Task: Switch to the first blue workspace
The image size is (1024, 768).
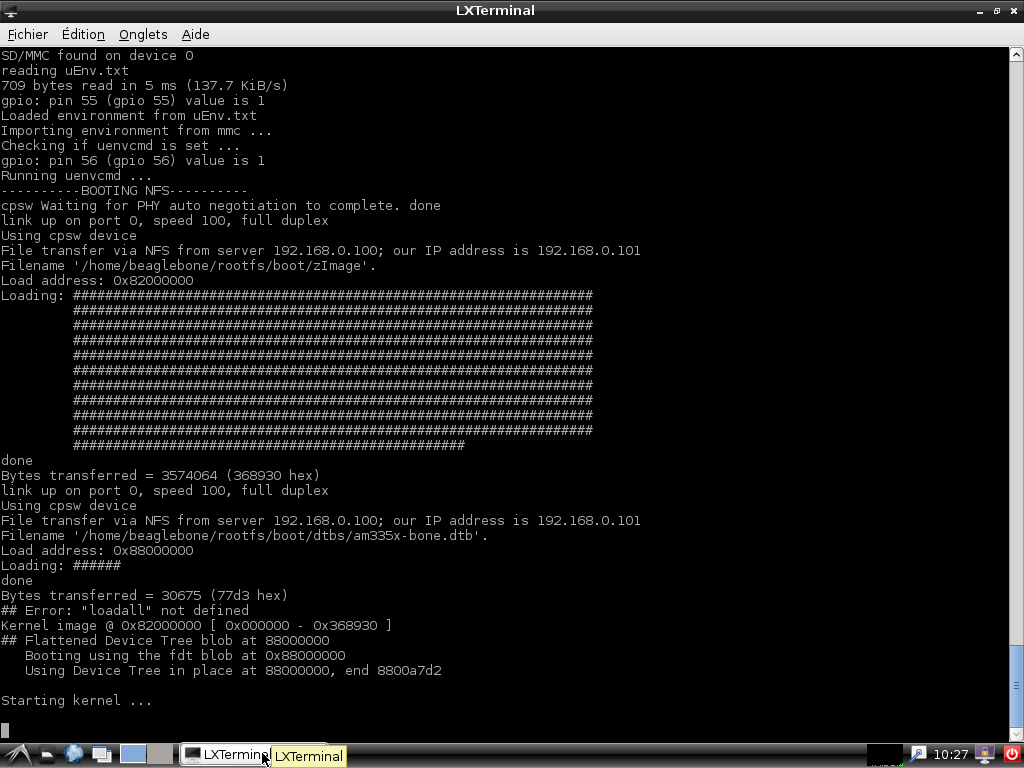Action: [133, 755]
